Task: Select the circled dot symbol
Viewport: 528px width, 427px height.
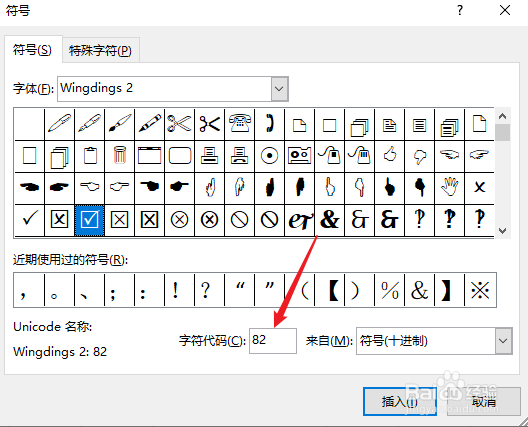Action: (269, 156)
